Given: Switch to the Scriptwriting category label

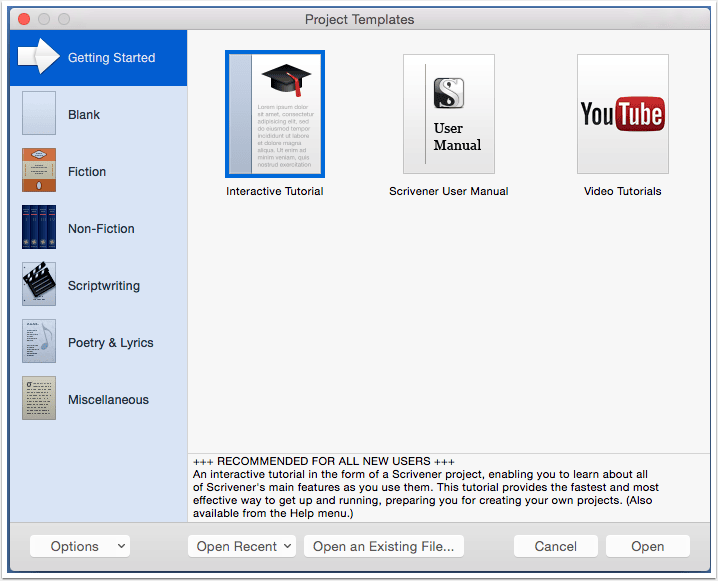Looking at the screenshot, I should tap(104, 286).
